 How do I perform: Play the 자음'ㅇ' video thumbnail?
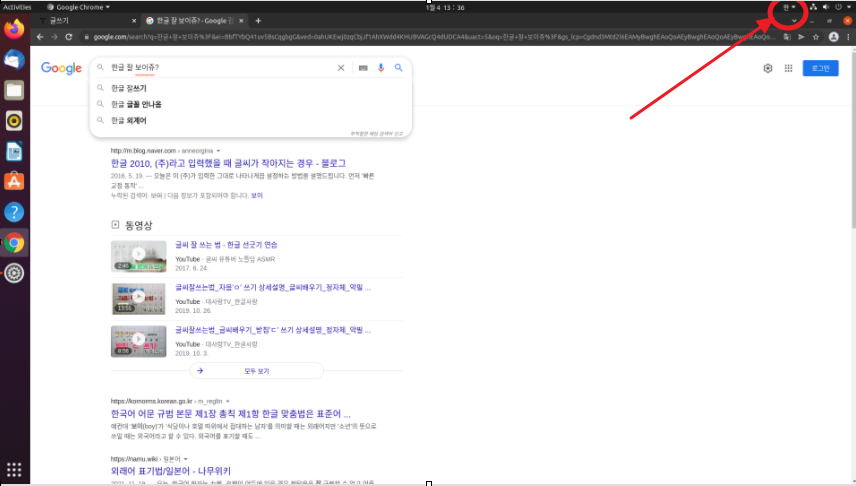[139, 299]
